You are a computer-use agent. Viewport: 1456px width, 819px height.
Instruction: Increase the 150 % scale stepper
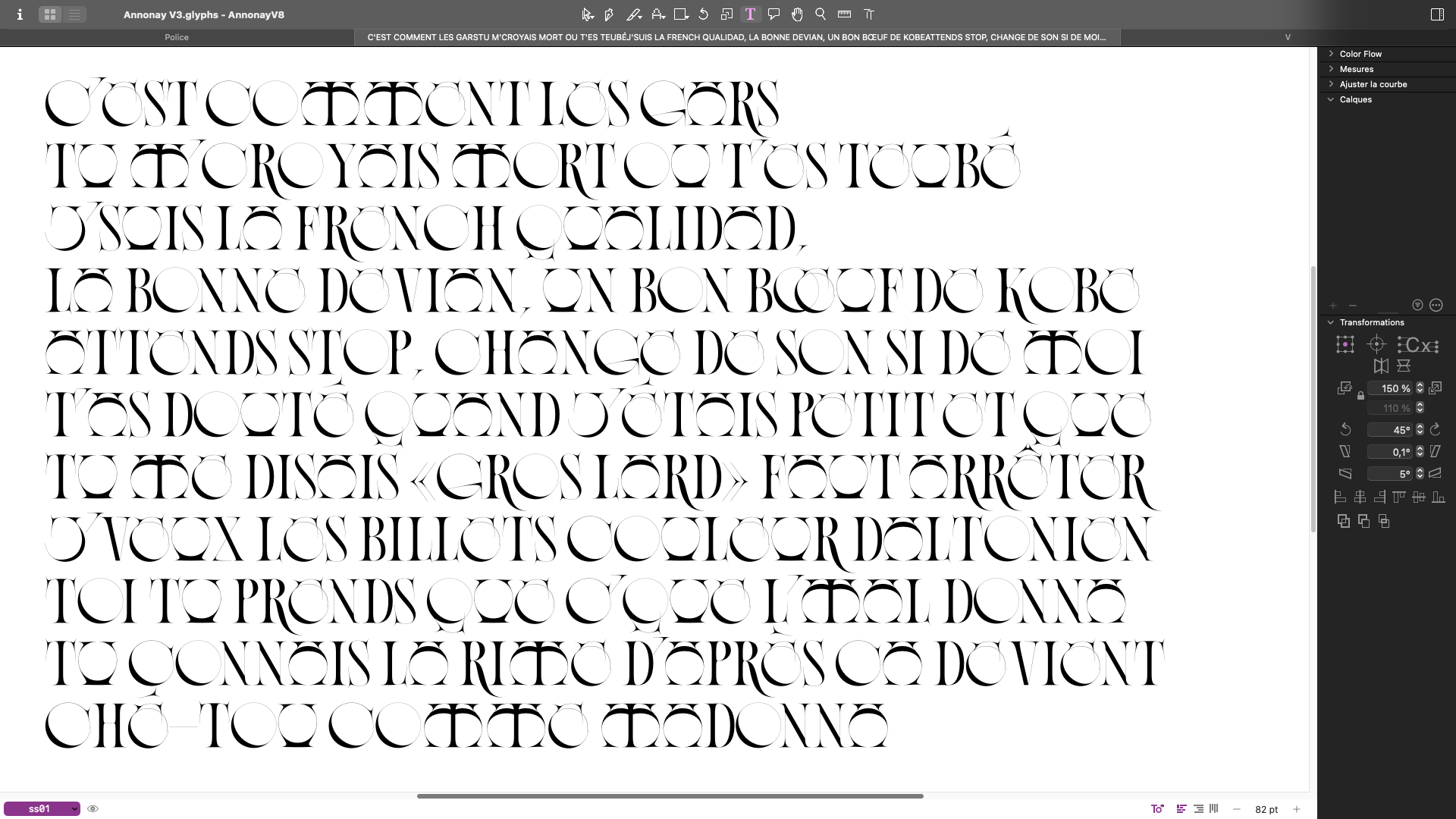point(1420,385)
